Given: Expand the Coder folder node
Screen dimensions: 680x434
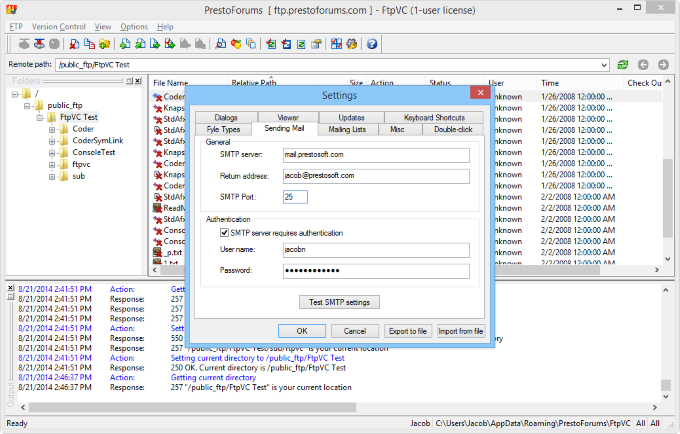Looking at the screenshot, I should 52,129.
